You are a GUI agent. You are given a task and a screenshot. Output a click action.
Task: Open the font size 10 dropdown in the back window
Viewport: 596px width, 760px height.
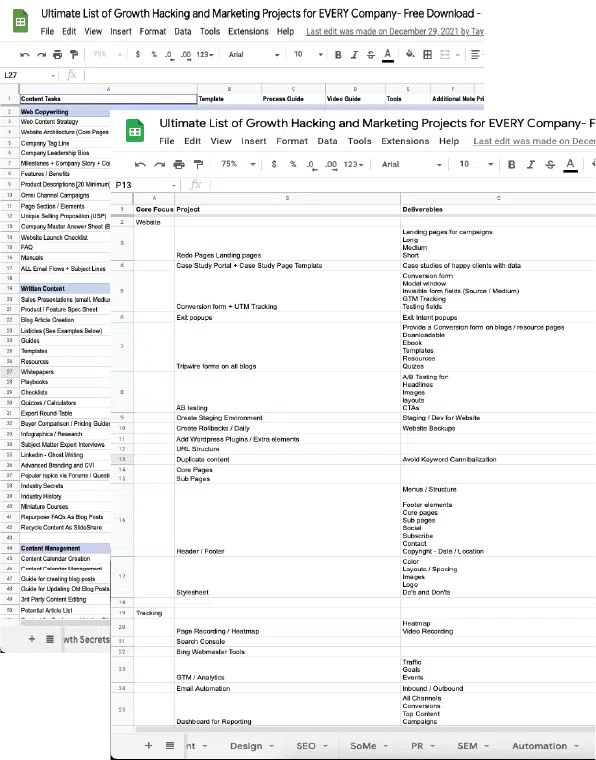(x=308, y=54)
